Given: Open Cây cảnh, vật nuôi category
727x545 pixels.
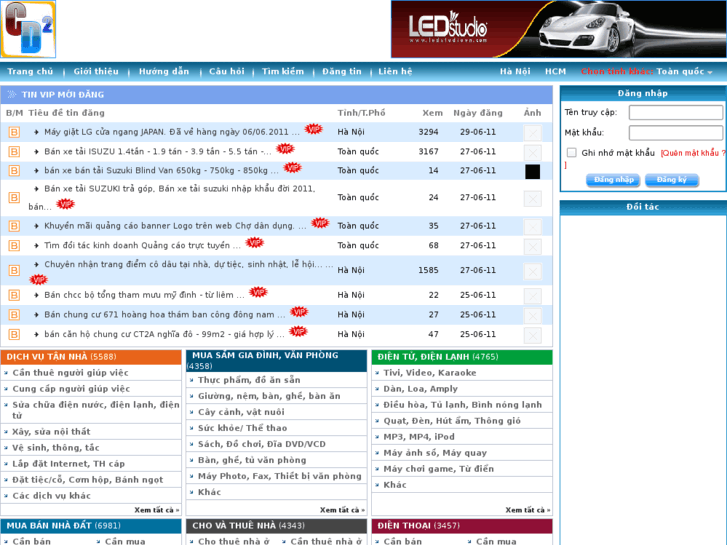Looking at the screenshot, I should 241,412.
